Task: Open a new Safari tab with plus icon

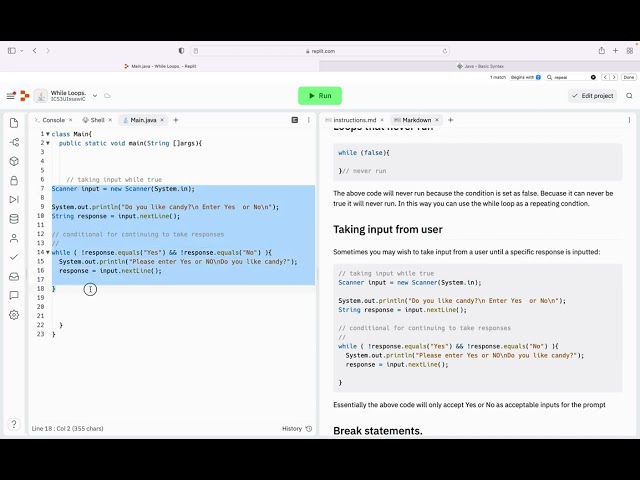Action: (x=616, y=51)
